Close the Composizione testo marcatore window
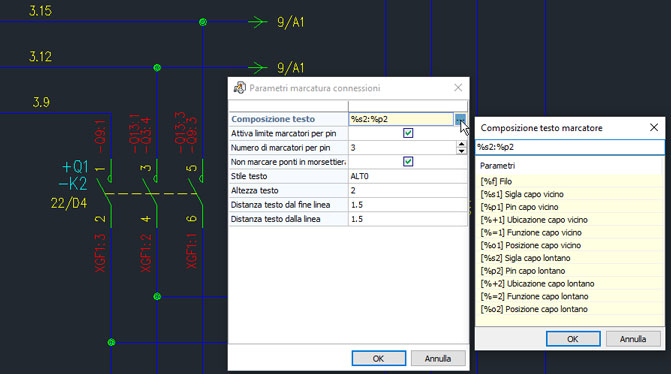Image resolution: width=671 pixels, height=374 pixels. coord(654,128)
